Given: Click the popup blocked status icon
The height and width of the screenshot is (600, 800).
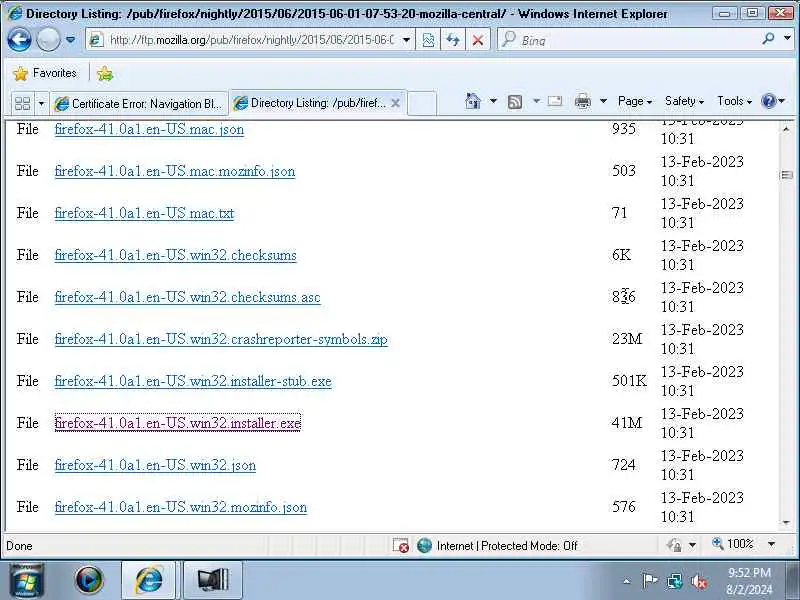Looking at the screenshot, I should (401, 545).
